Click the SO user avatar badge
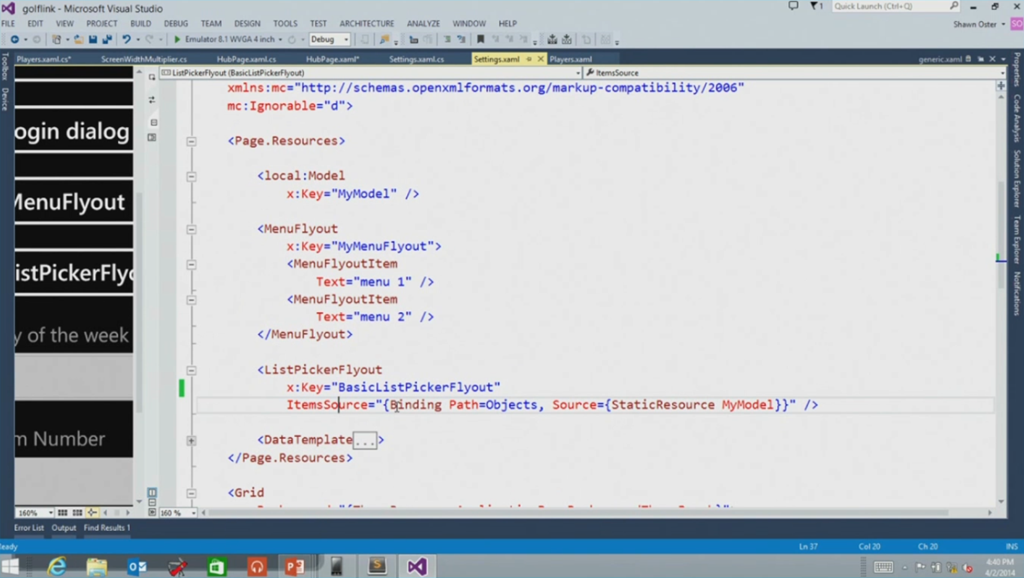Screen dimensions: 1024x578 point(1016,24)
